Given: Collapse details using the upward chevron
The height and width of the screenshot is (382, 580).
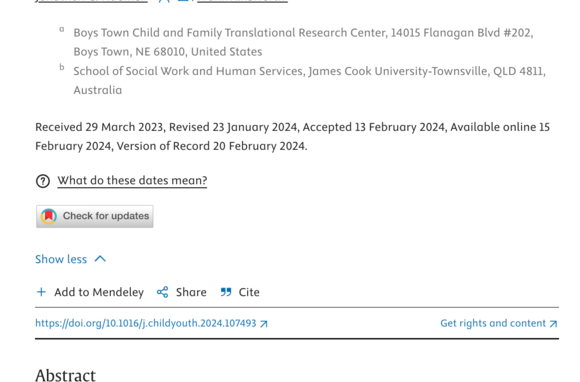Looking at the screenshot, I should 100,259.
